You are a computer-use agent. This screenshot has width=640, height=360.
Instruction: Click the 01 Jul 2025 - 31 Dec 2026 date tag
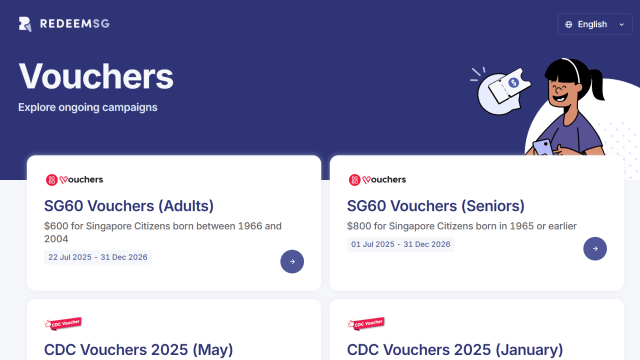tap(401, 244)
